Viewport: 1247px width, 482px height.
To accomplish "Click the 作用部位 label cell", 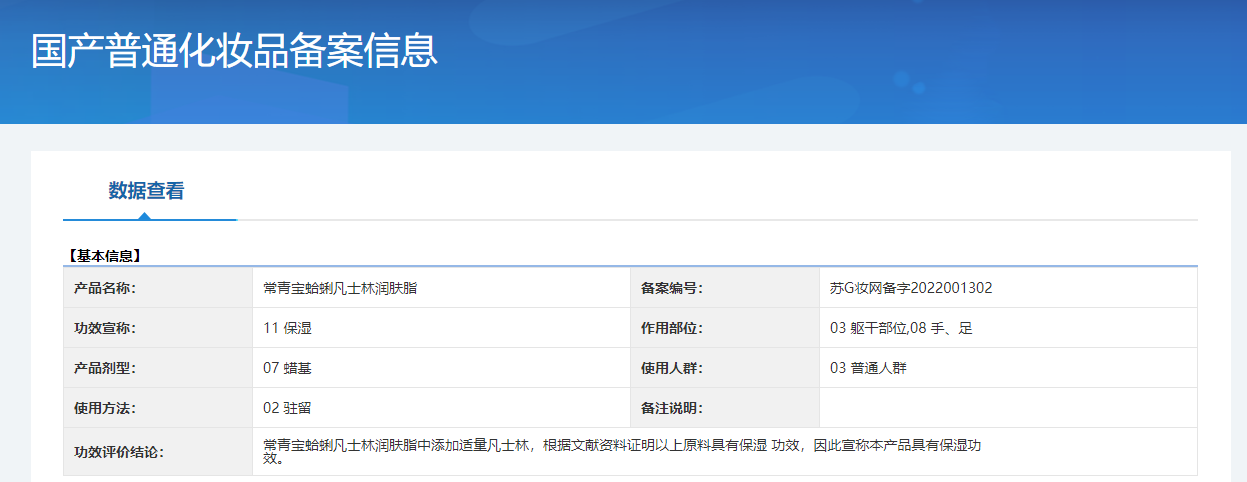I will tap(725, 328).
